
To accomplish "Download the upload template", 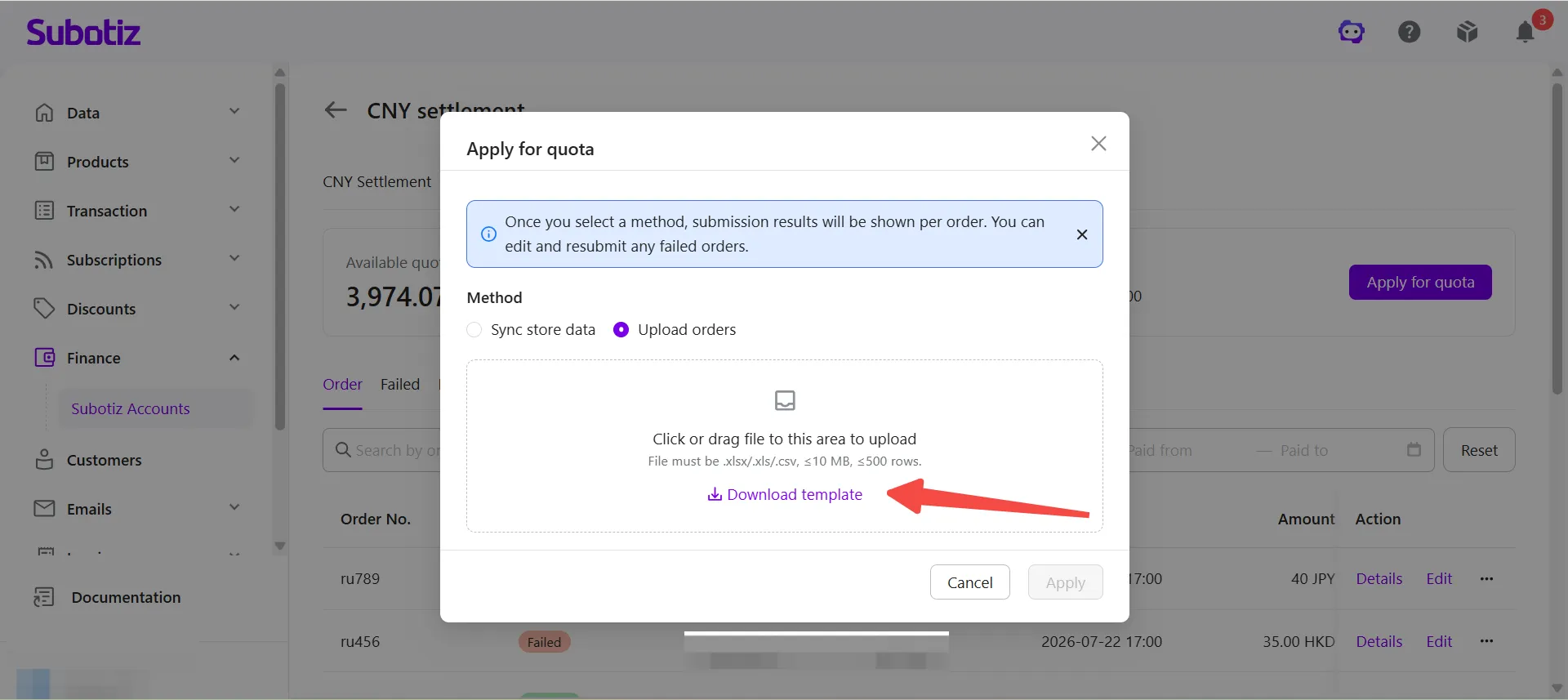I will (x=785, y=494).
